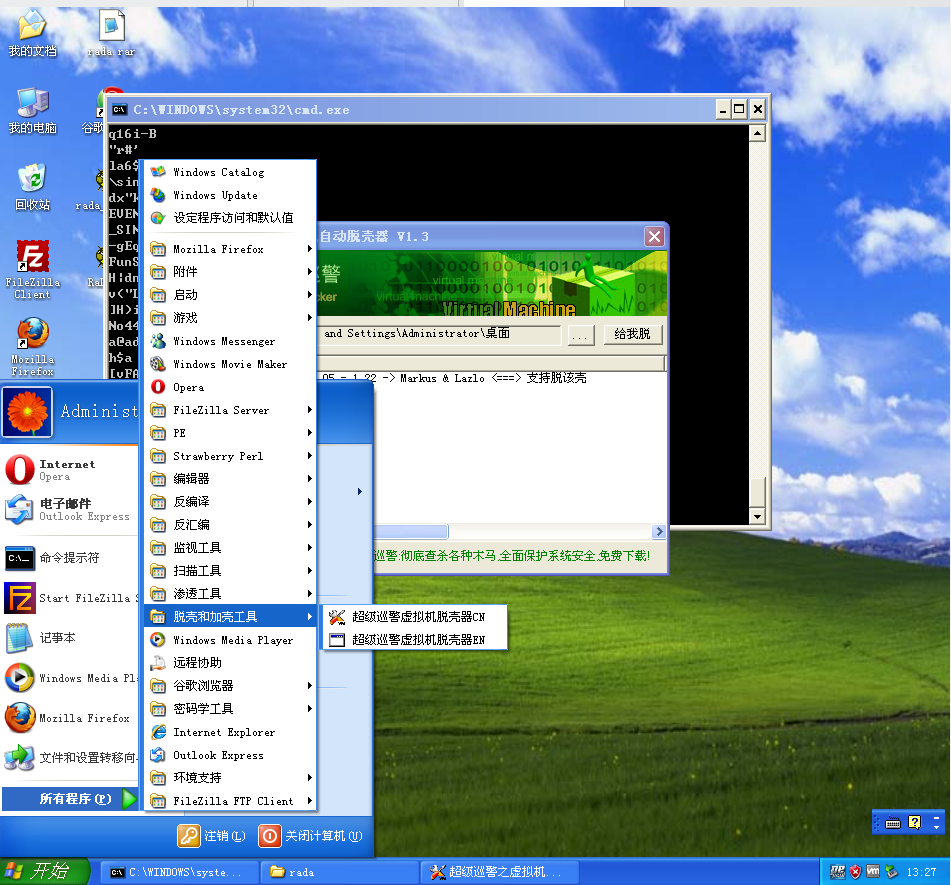Expand the Strawberry Perl submenu
Screen dimensions: 951x885
tap(230, 456)
